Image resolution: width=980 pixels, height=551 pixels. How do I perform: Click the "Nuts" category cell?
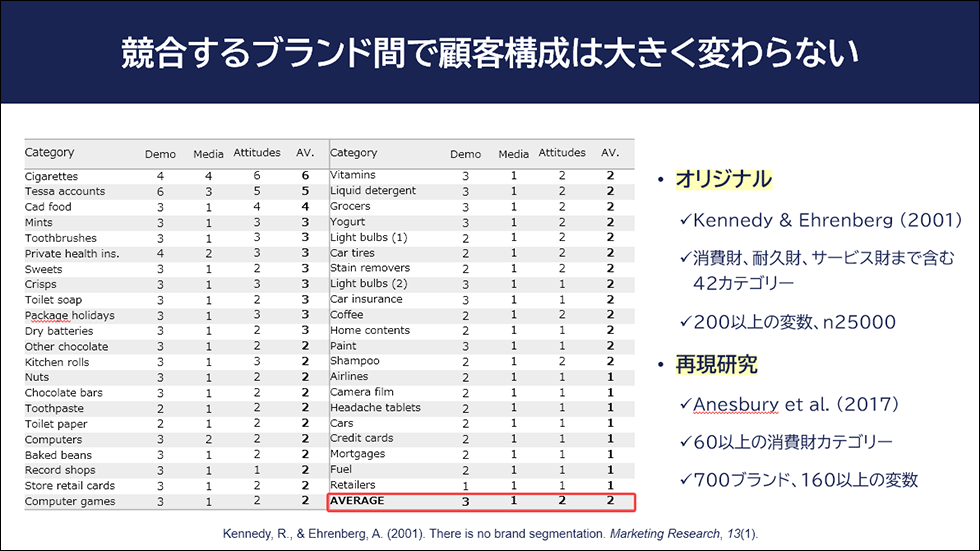[x=37, y=377]
